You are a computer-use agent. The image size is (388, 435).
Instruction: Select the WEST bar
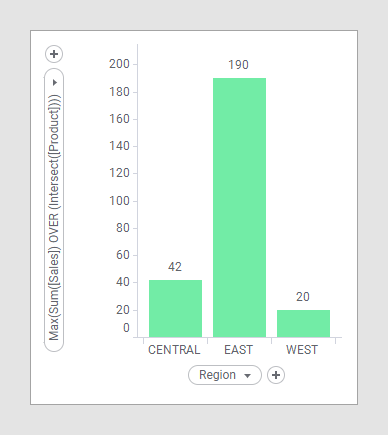[x=303, y=324]
